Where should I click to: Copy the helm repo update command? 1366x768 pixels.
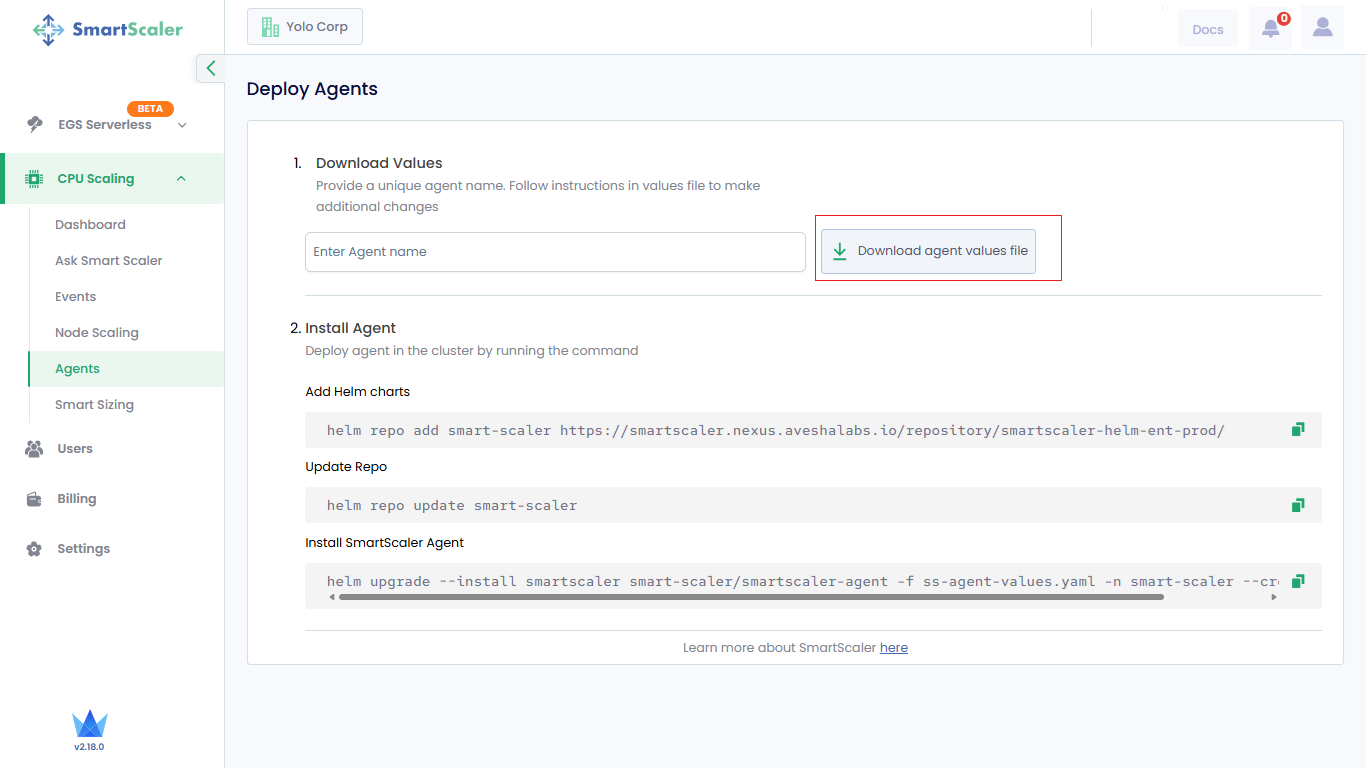point(1297,505)
